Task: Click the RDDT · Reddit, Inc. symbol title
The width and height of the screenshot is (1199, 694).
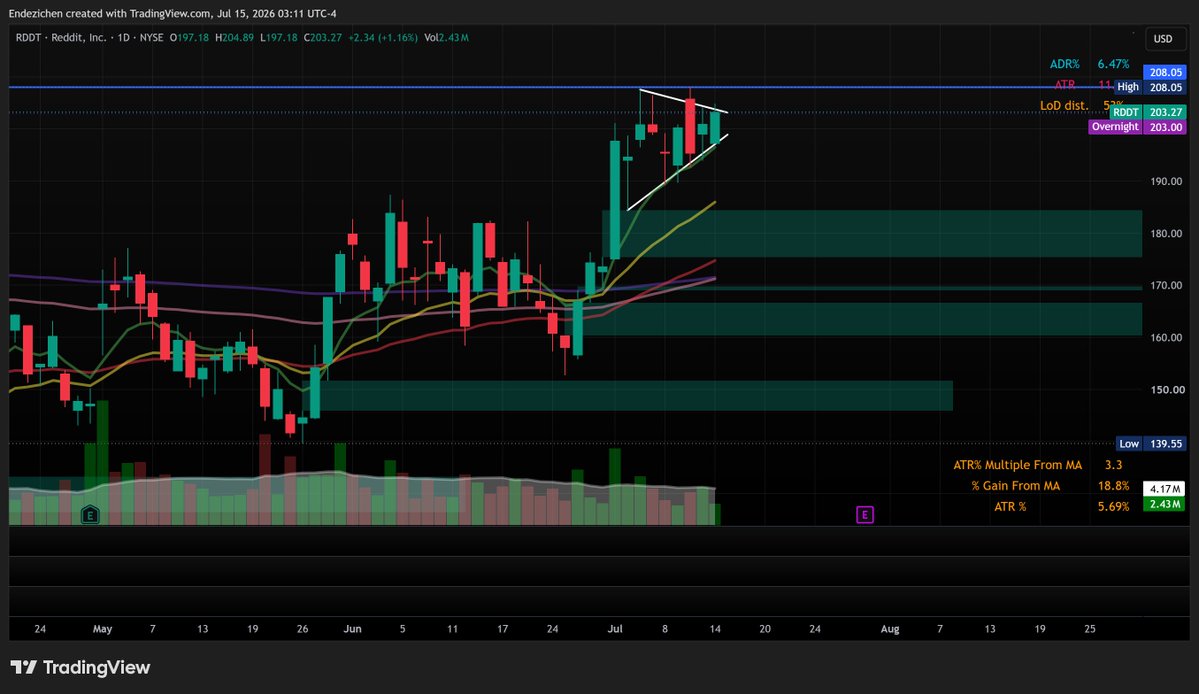Action: tap(61, 37)
